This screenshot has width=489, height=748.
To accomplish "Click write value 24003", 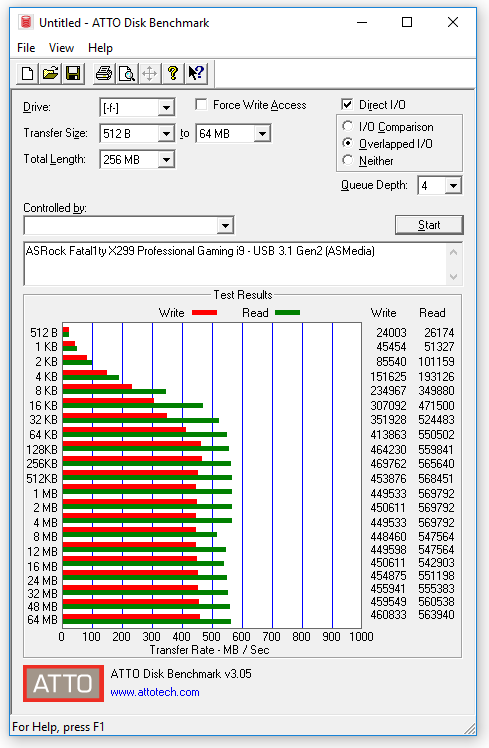I will [391, 332].
